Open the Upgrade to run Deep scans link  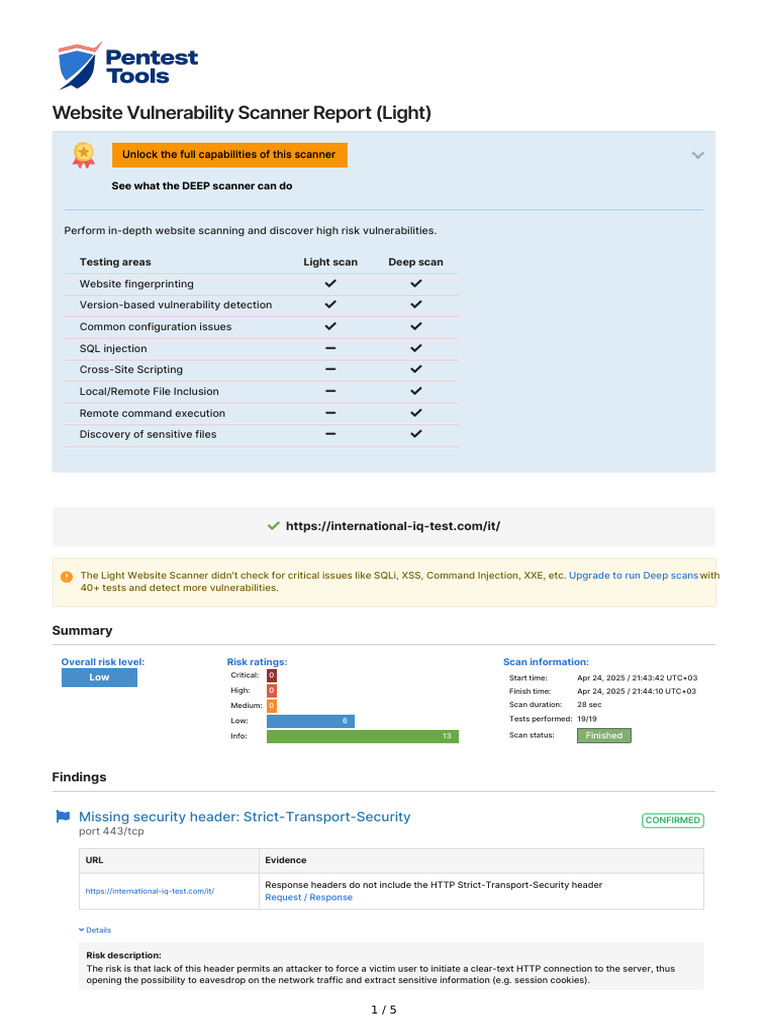tap(633, 576)
